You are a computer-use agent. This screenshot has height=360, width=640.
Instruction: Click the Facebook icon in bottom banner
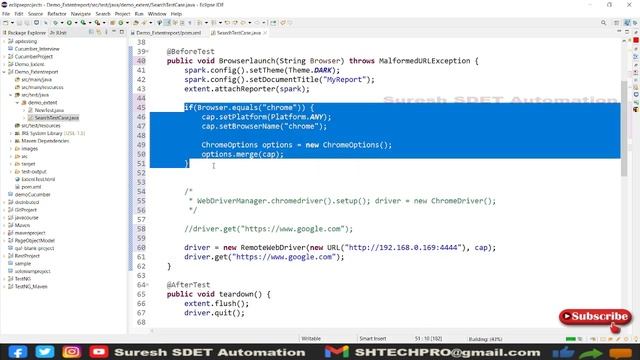coord(18,352)
